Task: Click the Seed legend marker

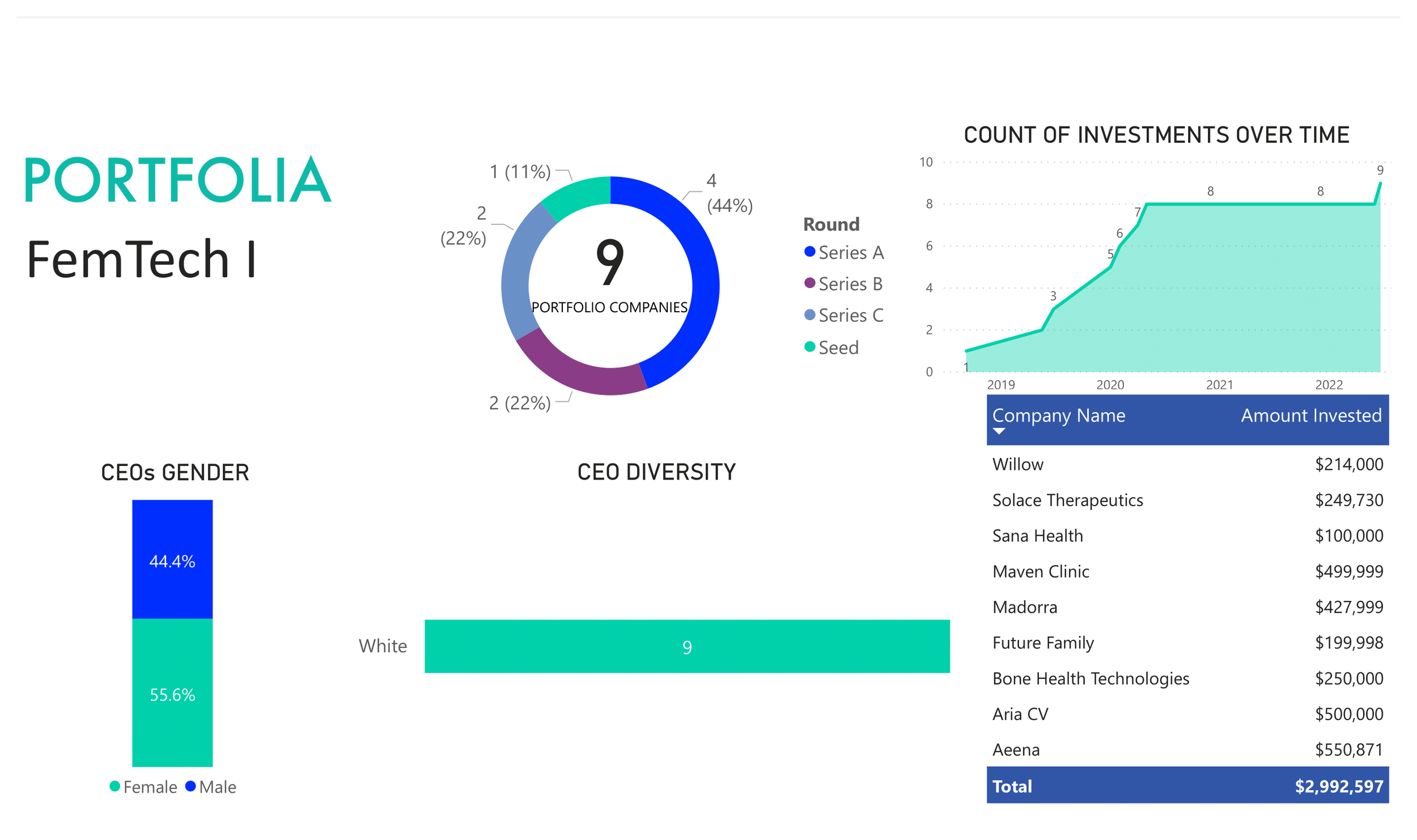Action: click(809, 347)
